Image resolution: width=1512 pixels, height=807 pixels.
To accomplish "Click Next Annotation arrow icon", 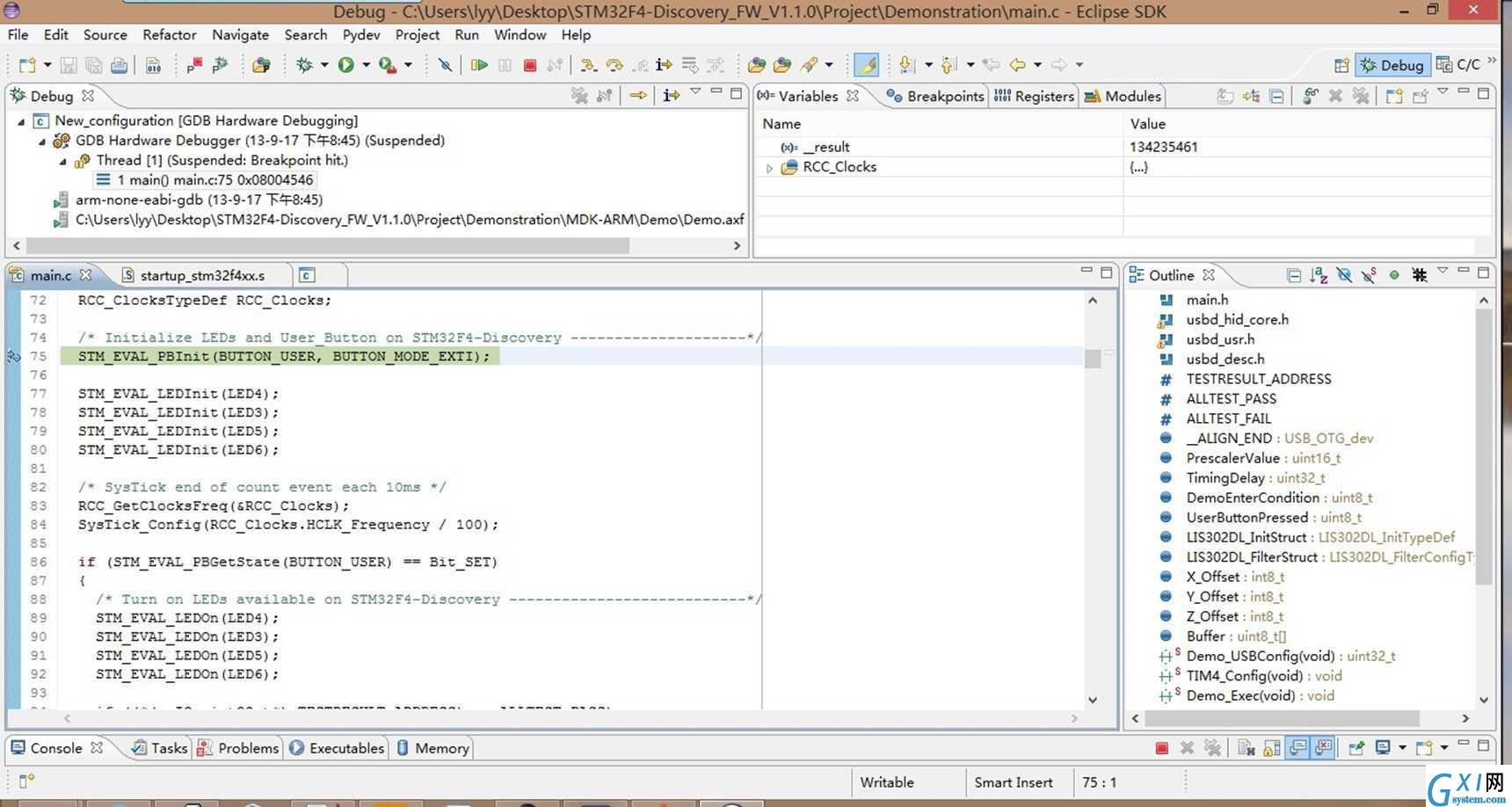I will pos(906,65).
